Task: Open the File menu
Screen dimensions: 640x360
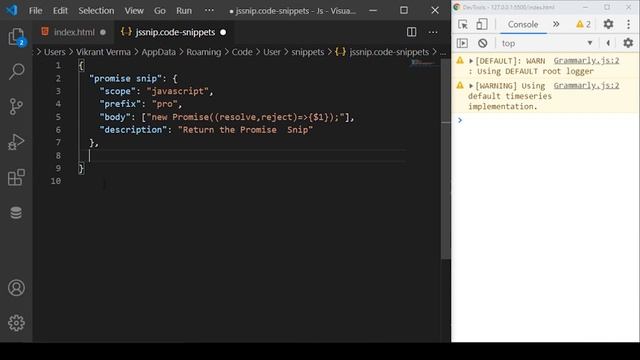Action: pyautogui.click(x=36, y=11)
